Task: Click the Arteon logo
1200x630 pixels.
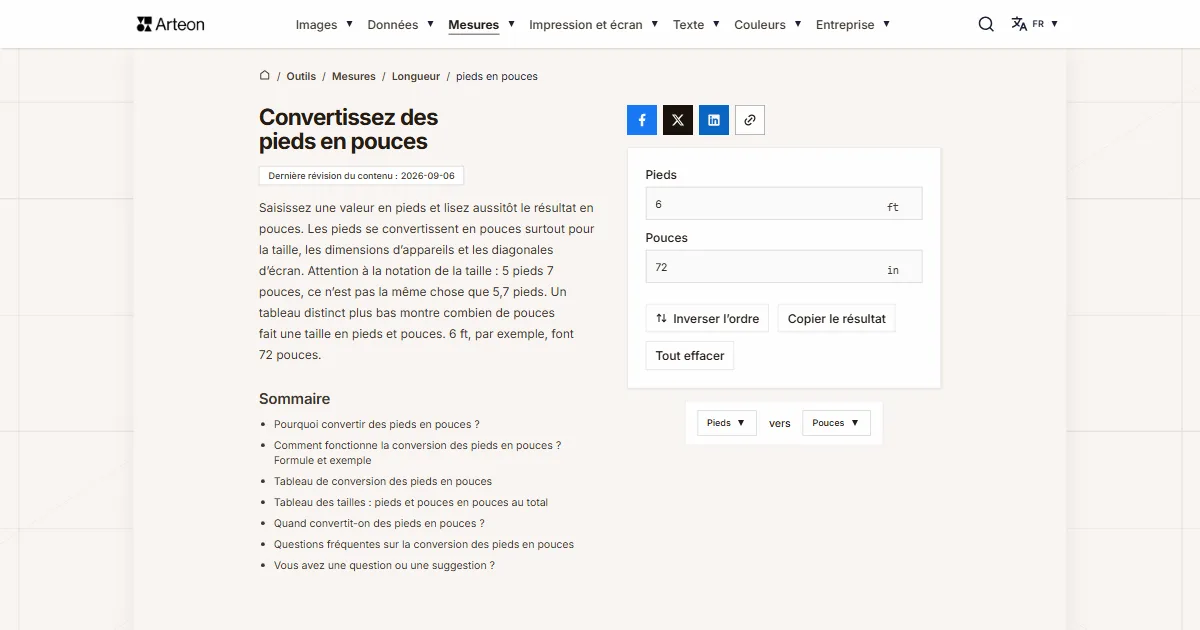Action: click(170, 24)
